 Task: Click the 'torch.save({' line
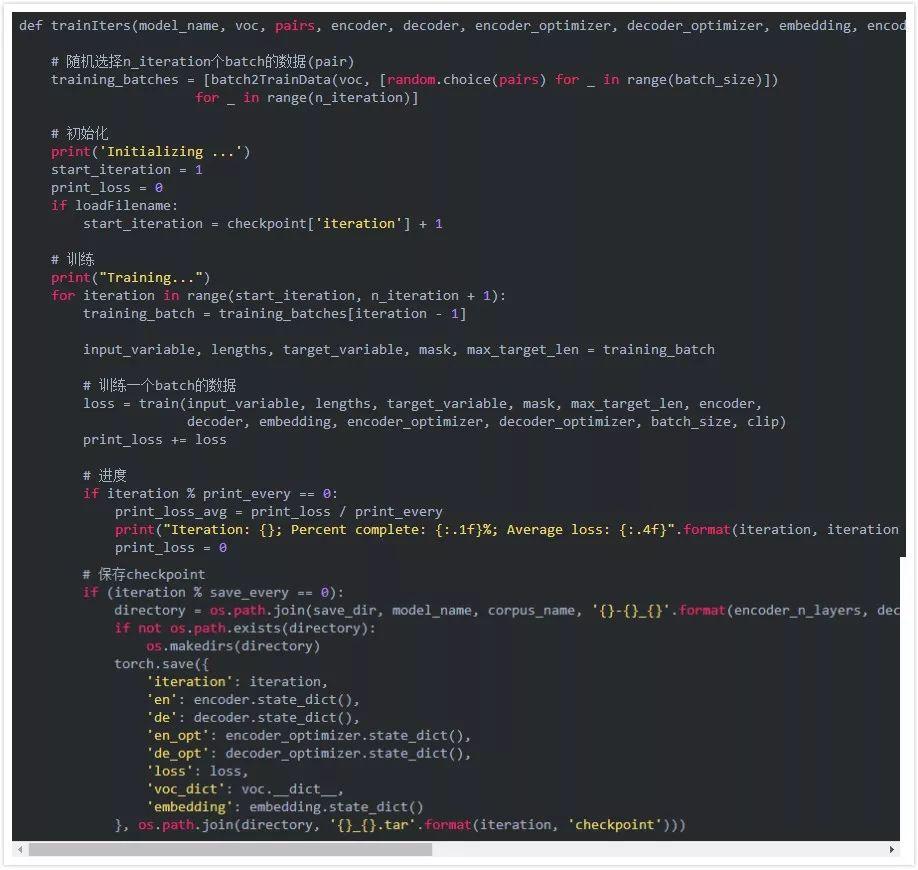click(162, 664)
